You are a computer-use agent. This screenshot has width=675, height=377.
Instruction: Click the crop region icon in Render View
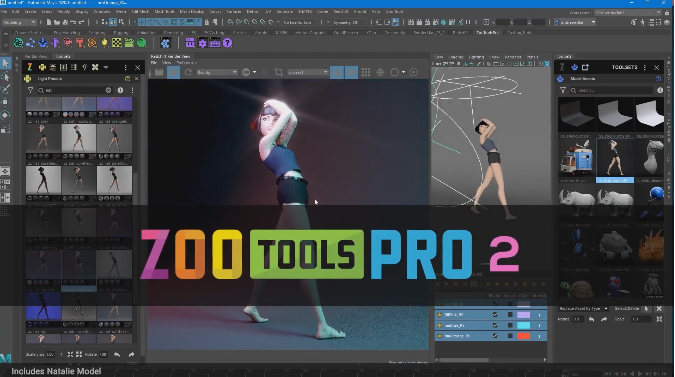coord(279,72)
